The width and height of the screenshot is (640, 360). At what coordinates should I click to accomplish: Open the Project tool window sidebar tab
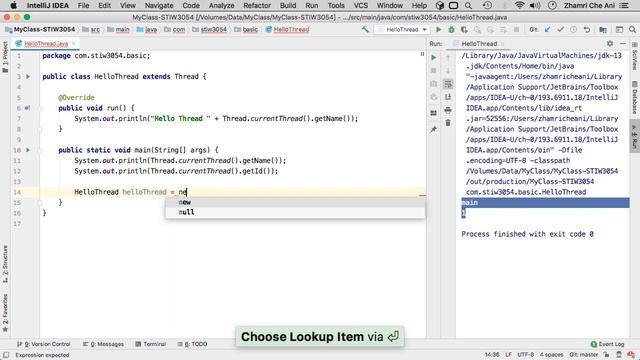click(x=5, y=57)
